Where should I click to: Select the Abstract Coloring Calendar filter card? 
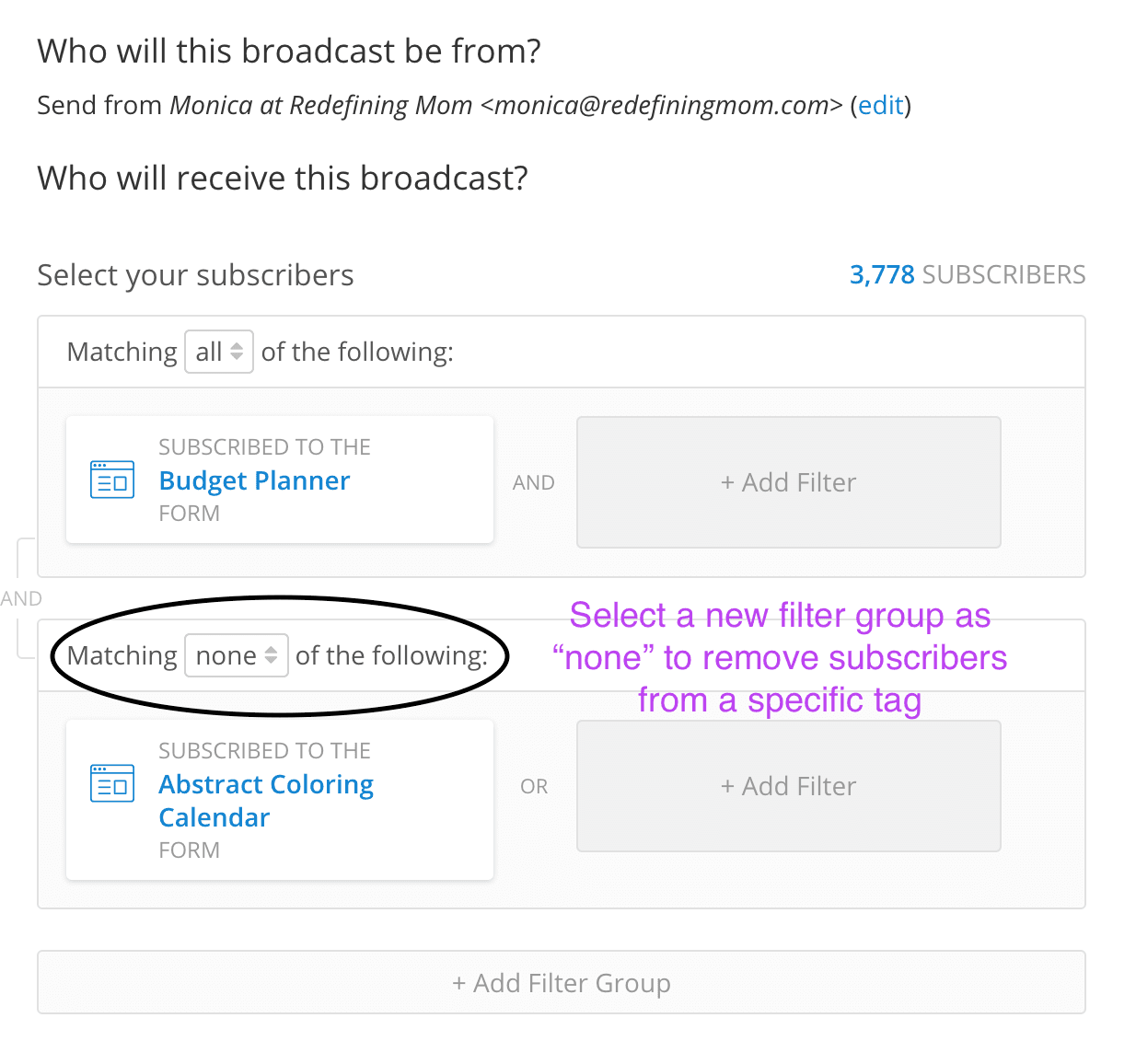click(x=280, y=800)
